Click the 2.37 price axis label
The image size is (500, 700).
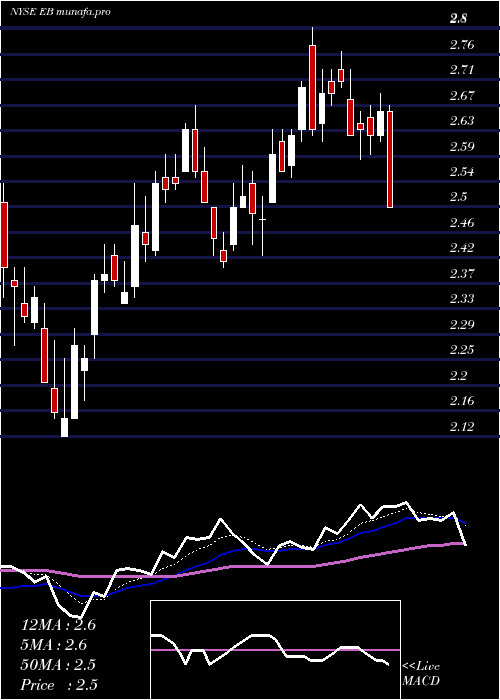[462, 273]
